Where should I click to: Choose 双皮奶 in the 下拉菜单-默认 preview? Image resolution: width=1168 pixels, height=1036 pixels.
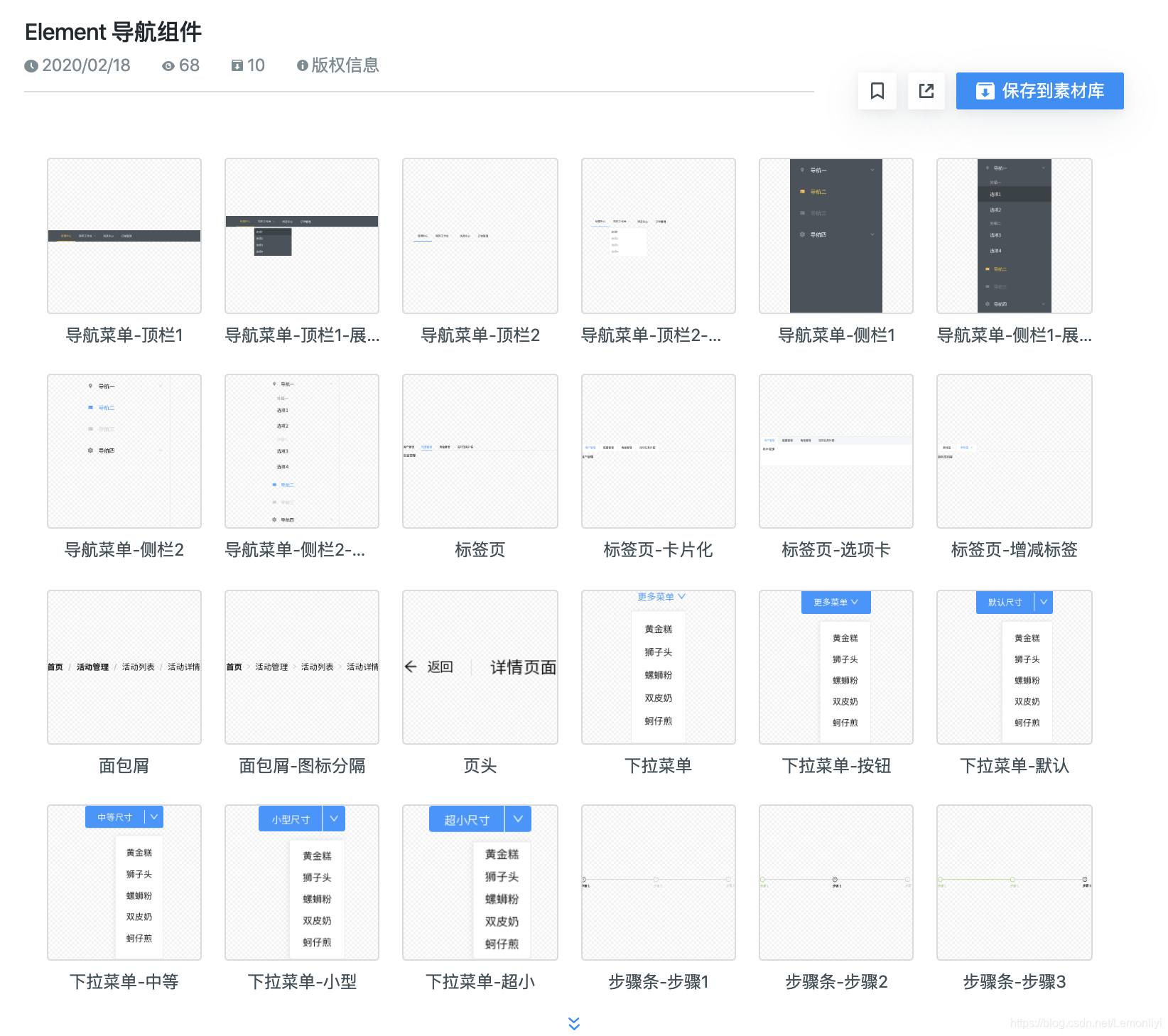pos(1027,701)
